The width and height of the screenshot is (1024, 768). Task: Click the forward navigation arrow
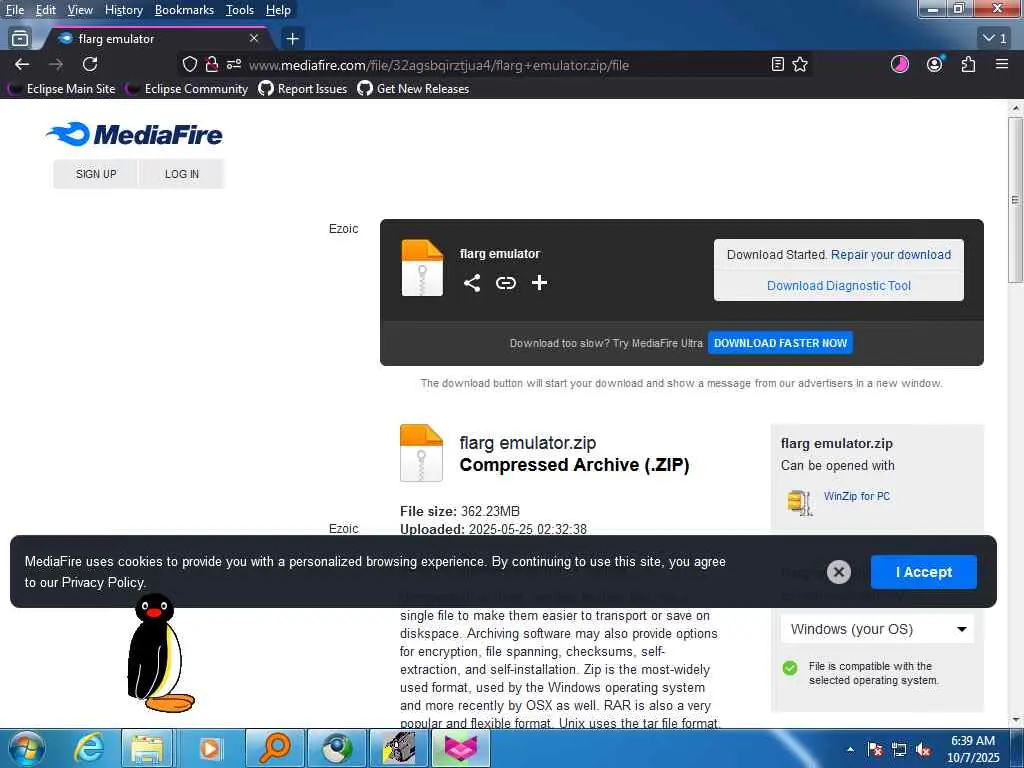56,64
